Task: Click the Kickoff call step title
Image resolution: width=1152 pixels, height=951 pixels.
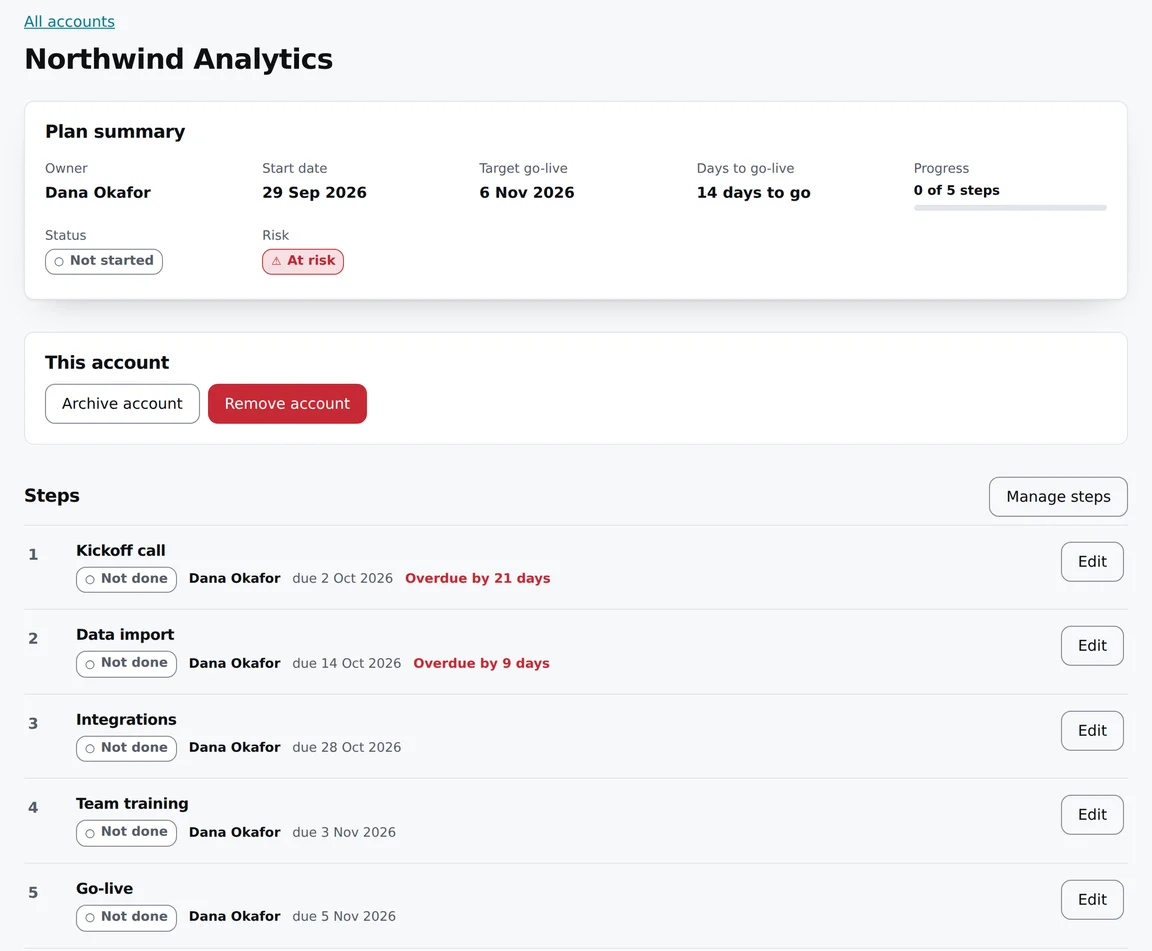Action: (120, 550)
